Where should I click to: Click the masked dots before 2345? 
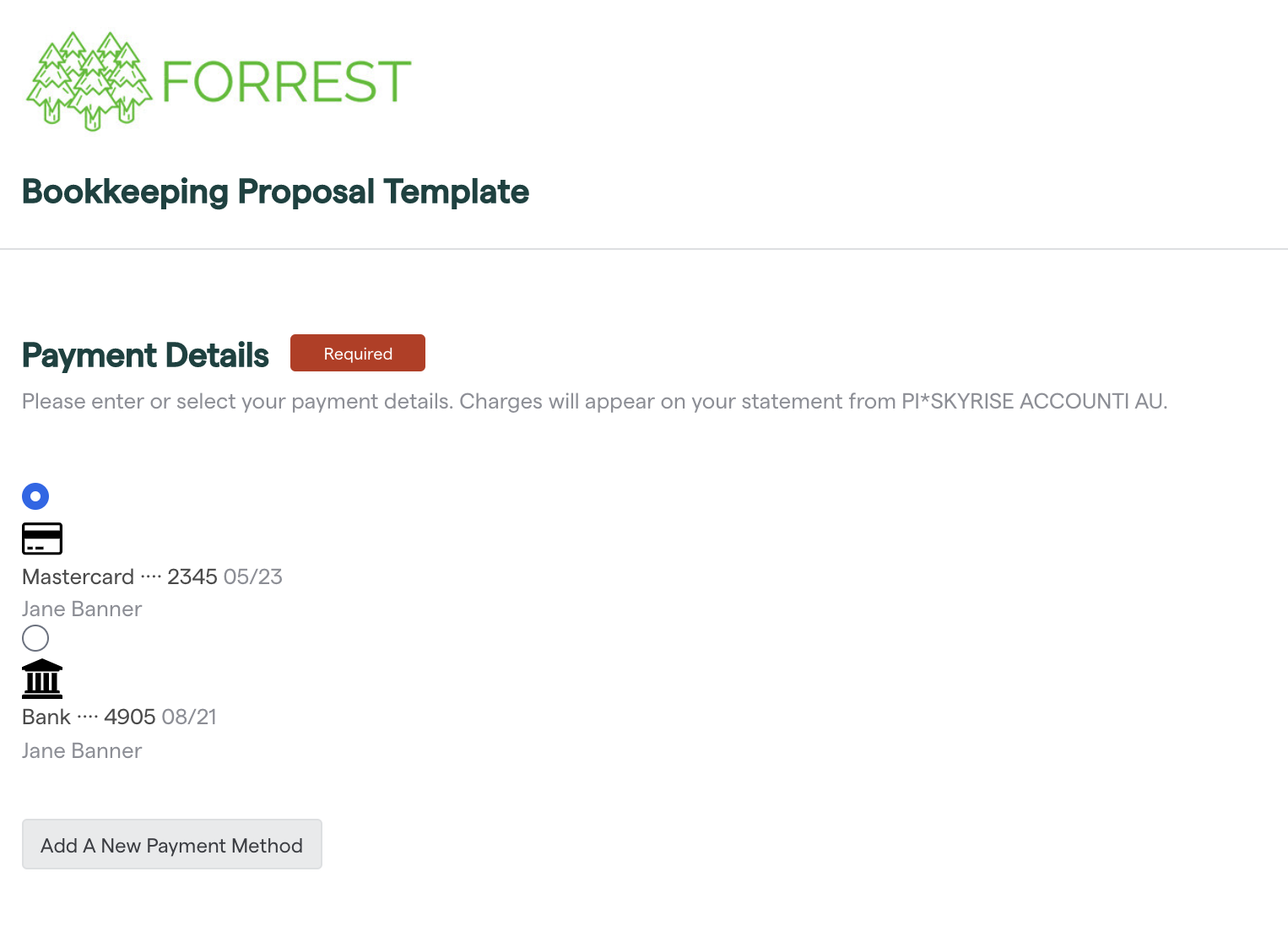pyautogui.click(x=151, y=577)
